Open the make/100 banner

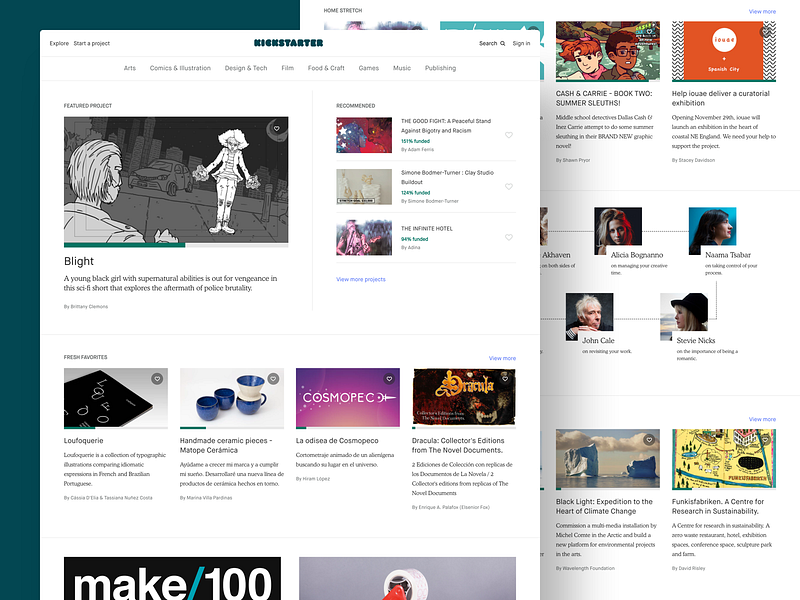(172, 579)
